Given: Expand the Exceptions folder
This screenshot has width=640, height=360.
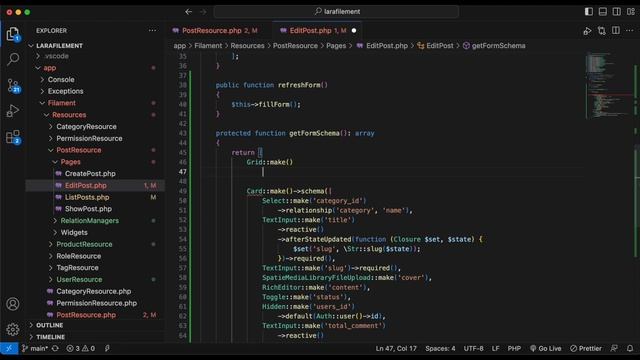Looking at the screenshot, I should (65, 91).
